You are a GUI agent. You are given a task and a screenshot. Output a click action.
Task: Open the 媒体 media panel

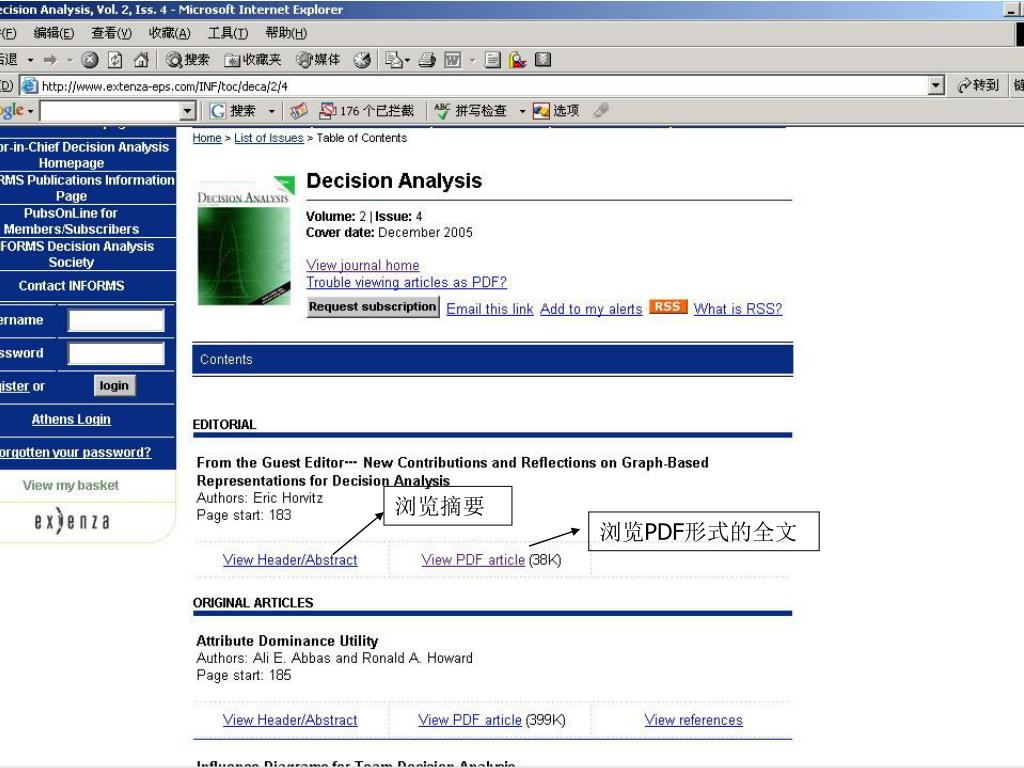tap(318, 60)
